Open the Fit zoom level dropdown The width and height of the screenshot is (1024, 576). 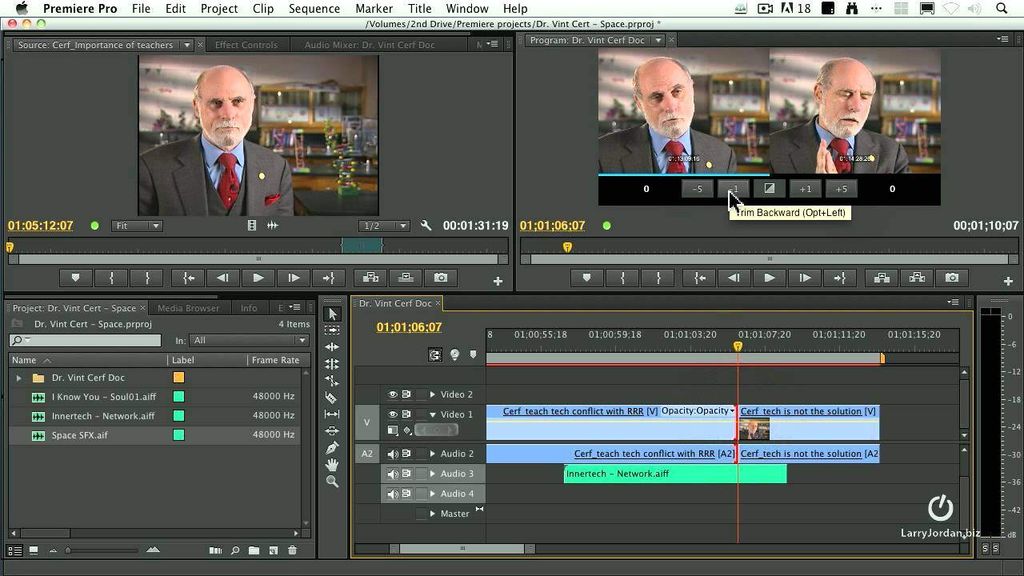click(x=137, y=225)
